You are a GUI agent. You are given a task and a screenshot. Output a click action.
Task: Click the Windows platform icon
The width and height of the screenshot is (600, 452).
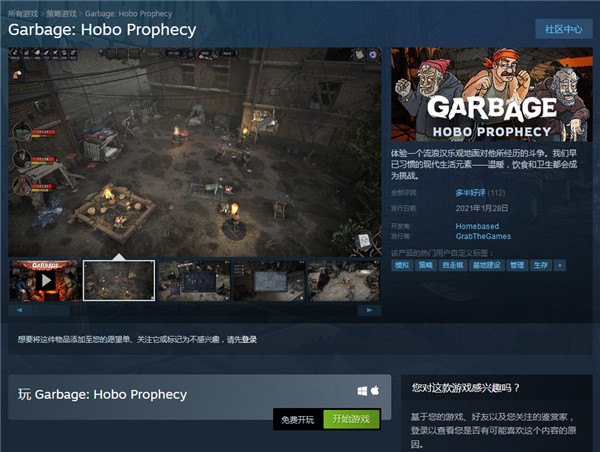pos(362,391)
